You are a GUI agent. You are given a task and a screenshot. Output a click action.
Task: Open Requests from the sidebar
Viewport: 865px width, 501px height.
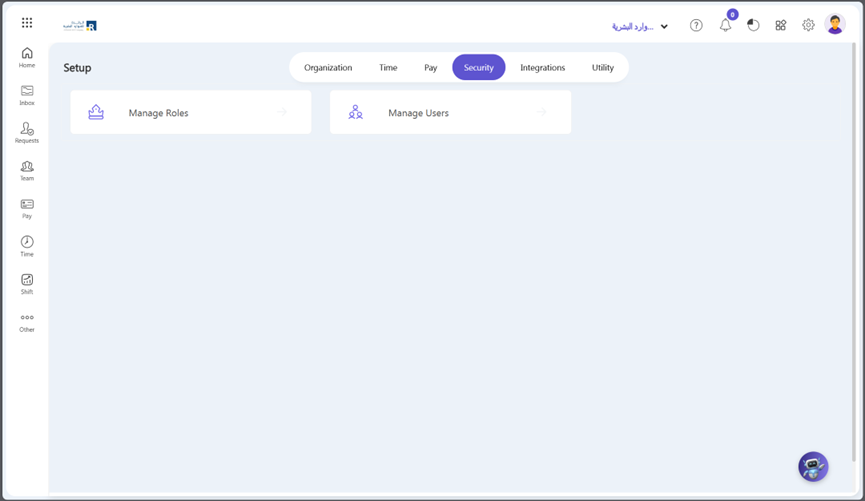(27, 133)
